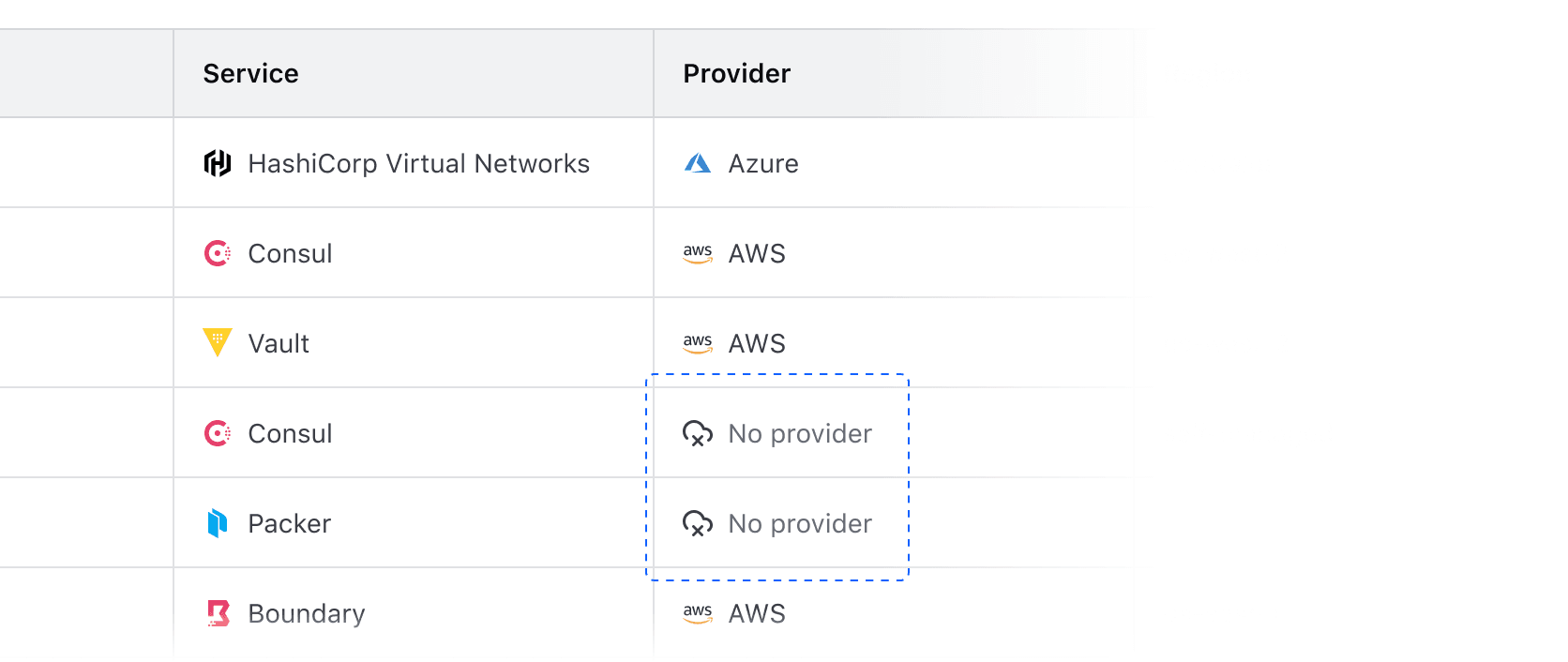This screenshot has width=1568, height=662.
Task: Click the yellow Vault icon
Action: coord(218,342)
